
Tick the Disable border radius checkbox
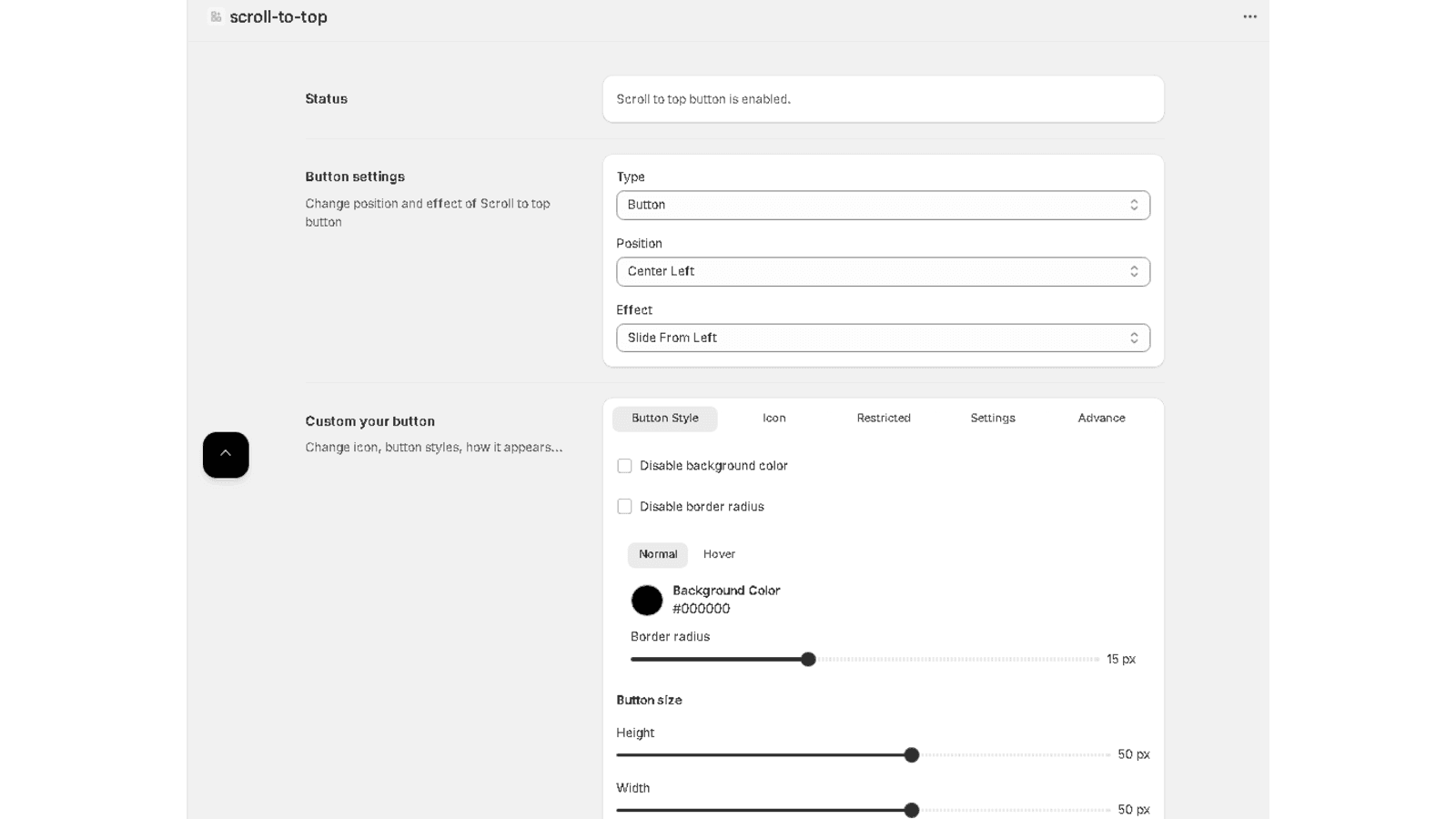tap(624, 507)
